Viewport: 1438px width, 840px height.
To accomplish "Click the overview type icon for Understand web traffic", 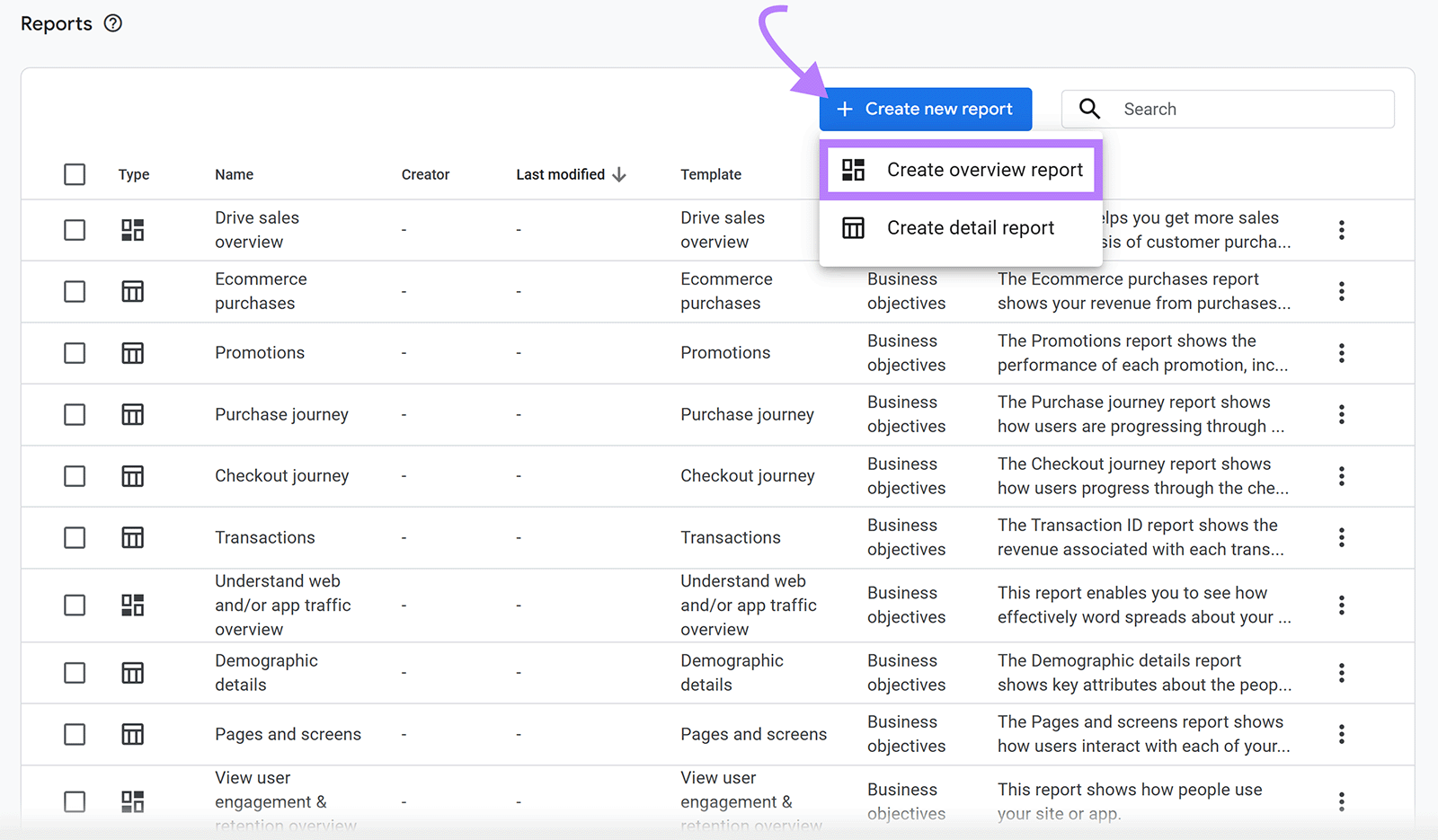I will [x=132, y=606].
